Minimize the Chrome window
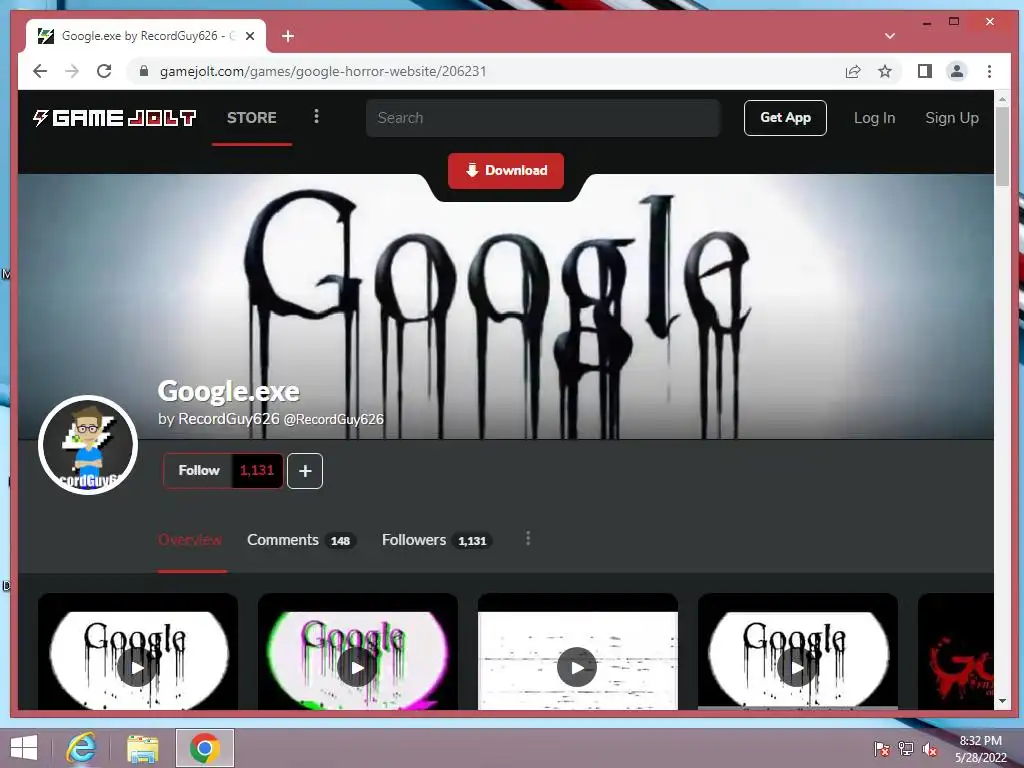This screenshot has width=1024, height=768. pos(926,22)
